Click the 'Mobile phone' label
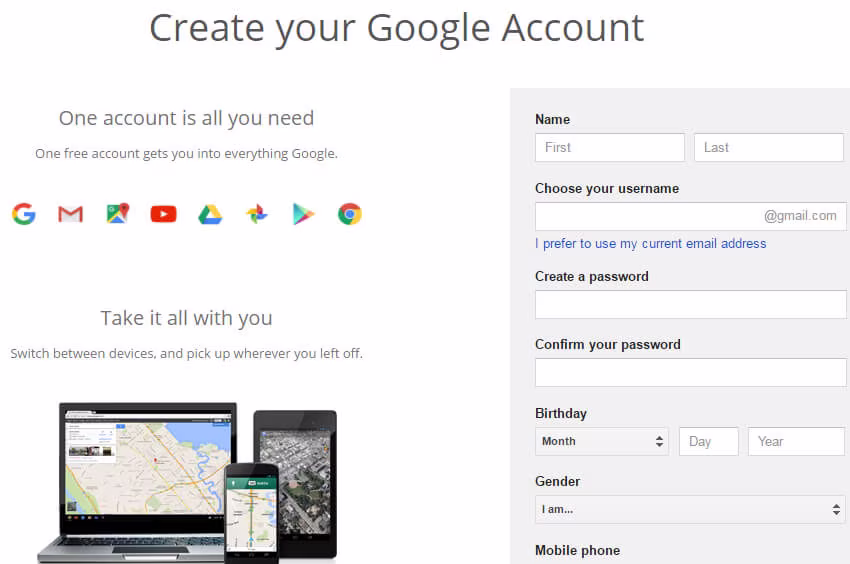Screen dimensions: 850x564 pos(577,550)
